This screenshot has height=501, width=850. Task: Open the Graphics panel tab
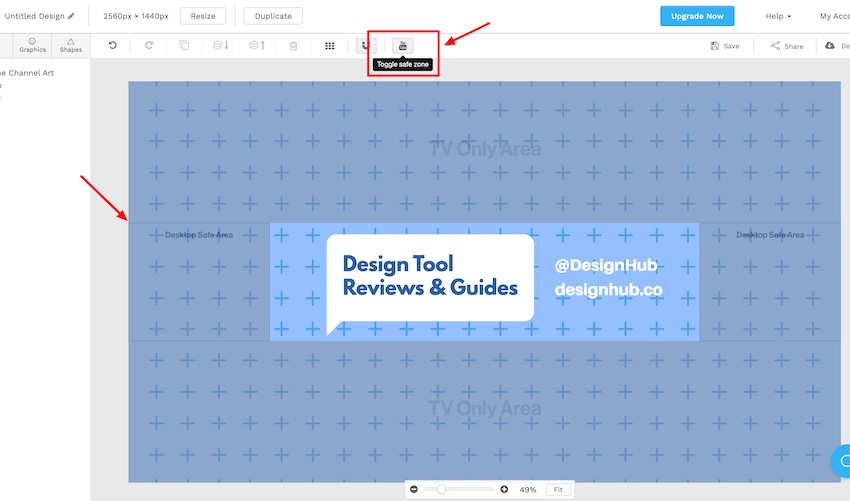[x=33, y=46]
